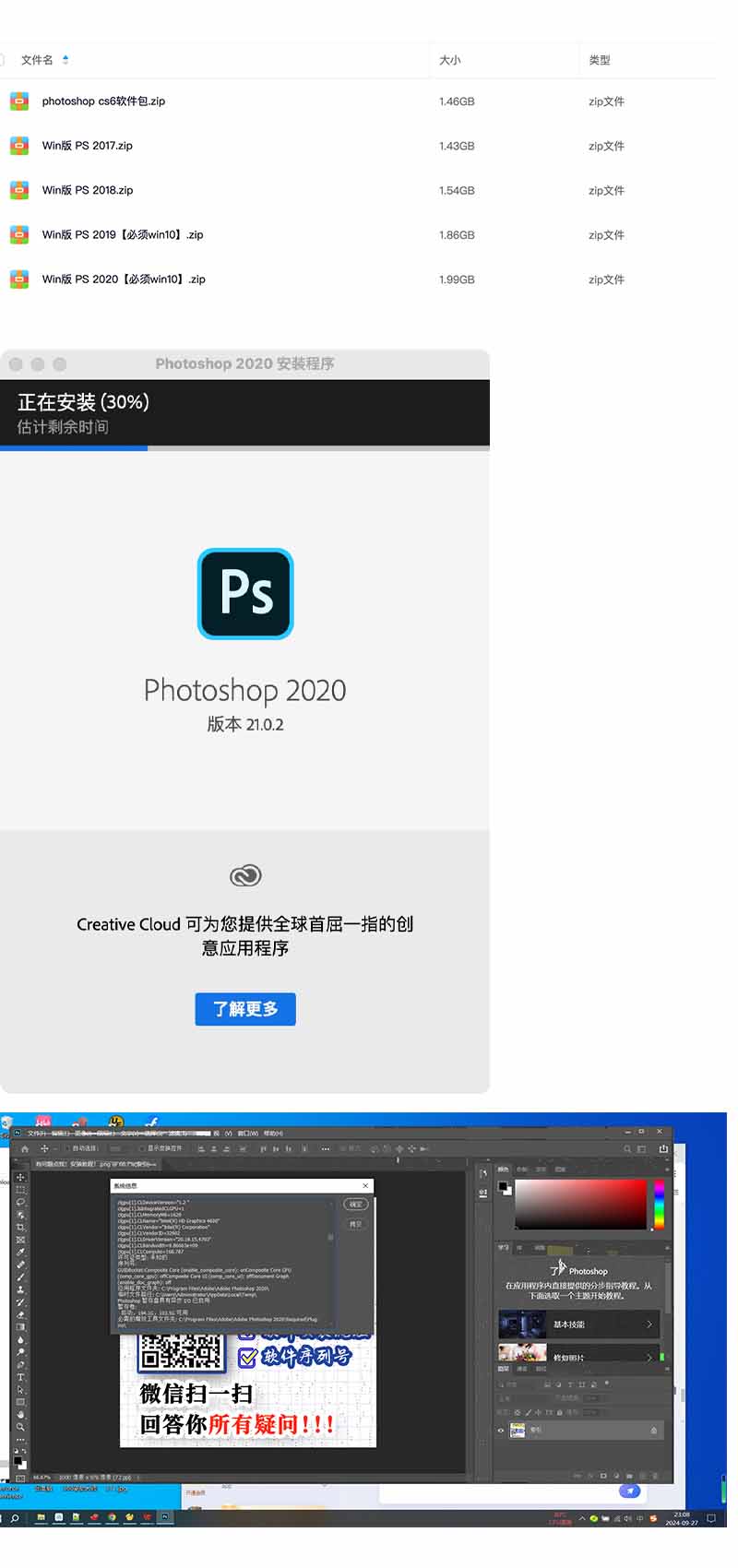Click the 1.46GB size cell
This screenshot has height=1568, width=738.
pos(457,101)
